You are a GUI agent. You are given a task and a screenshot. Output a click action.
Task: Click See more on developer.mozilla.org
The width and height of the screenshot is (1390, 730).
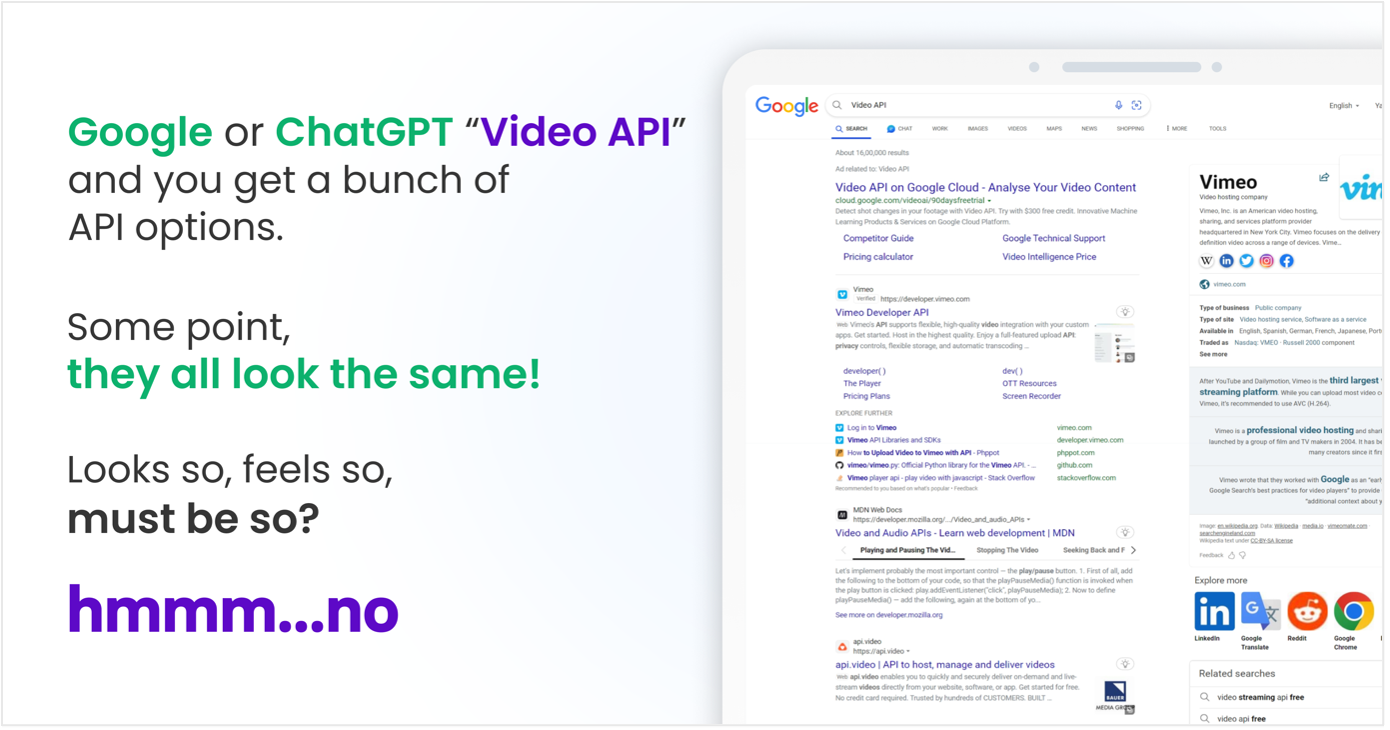click(x=889, y=615)
